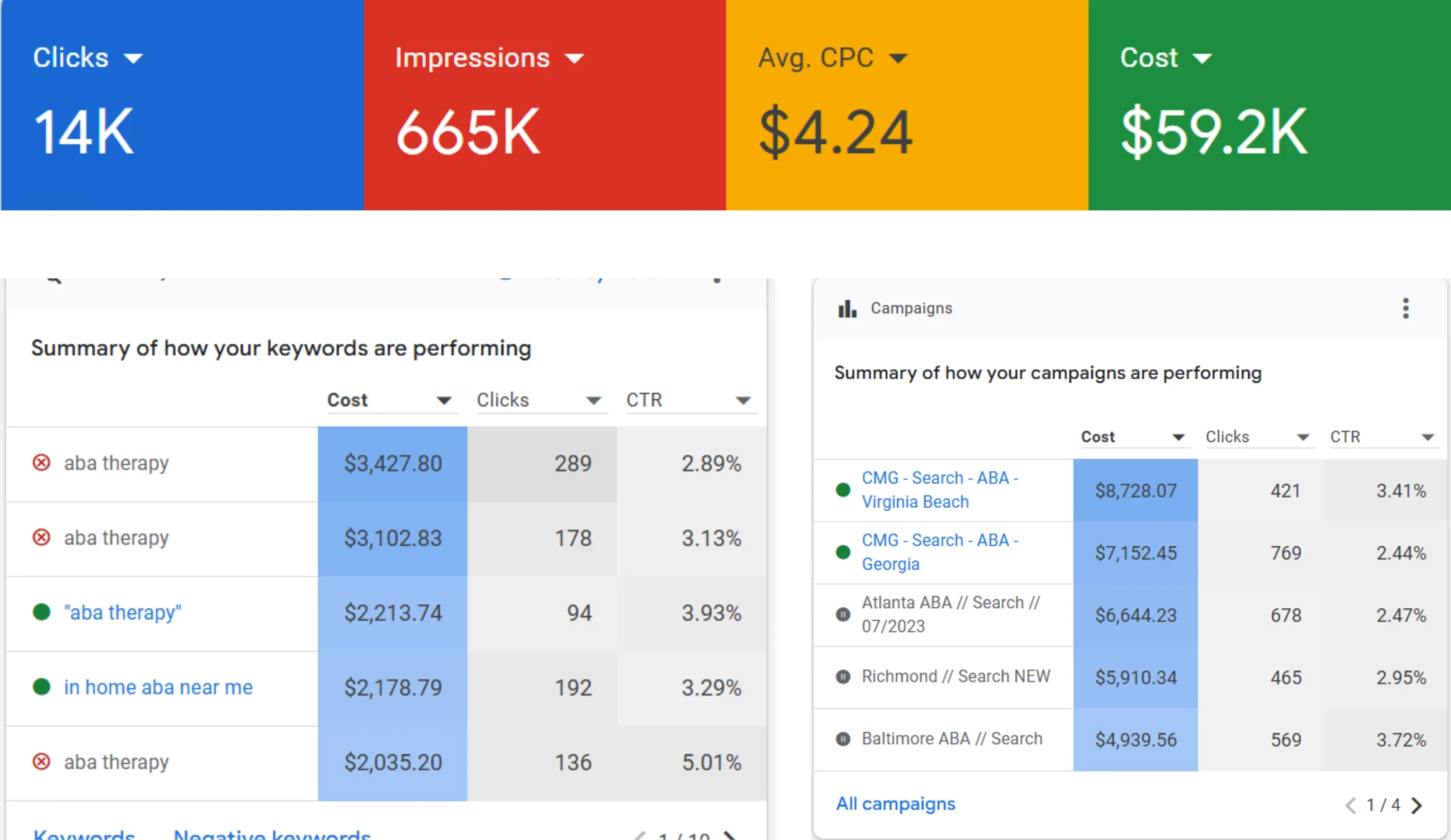The image size is (1451, 840).
Task: Open the keywords table Cost column dropdown
Action: point(443,400)
